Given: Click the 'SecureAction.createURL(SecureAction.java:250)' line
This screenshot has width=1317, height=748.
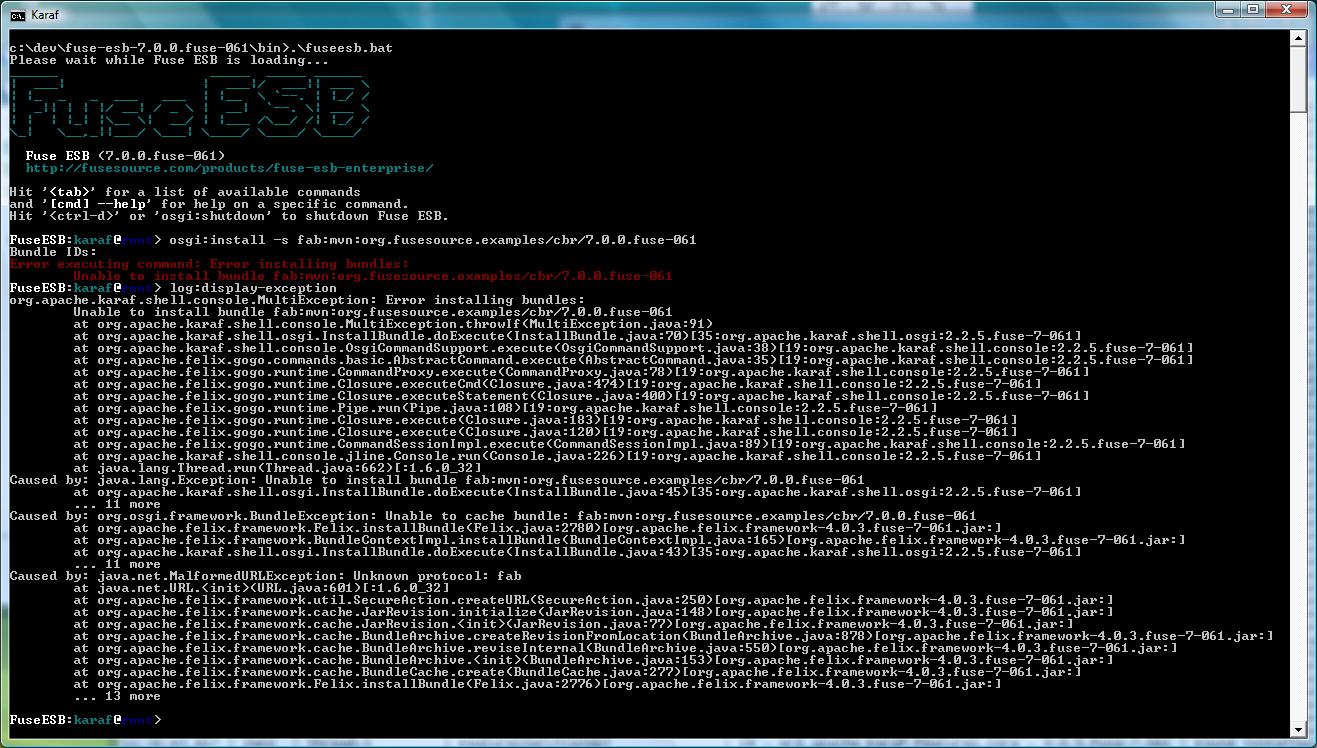Looking at the screenshot, I should pyautogui.click(x=593, y=600).
